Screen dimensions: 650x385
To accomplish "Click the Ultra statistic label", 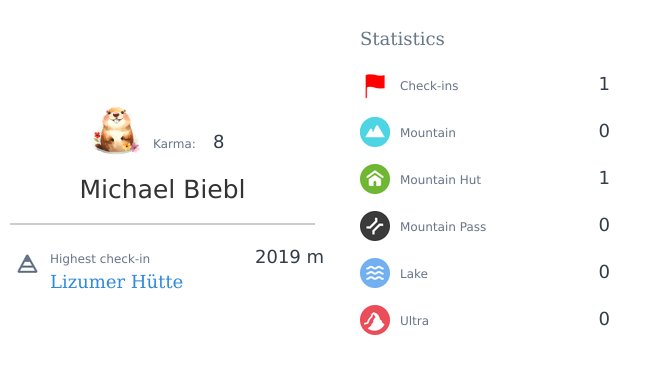I will click(x=414, y=321).
